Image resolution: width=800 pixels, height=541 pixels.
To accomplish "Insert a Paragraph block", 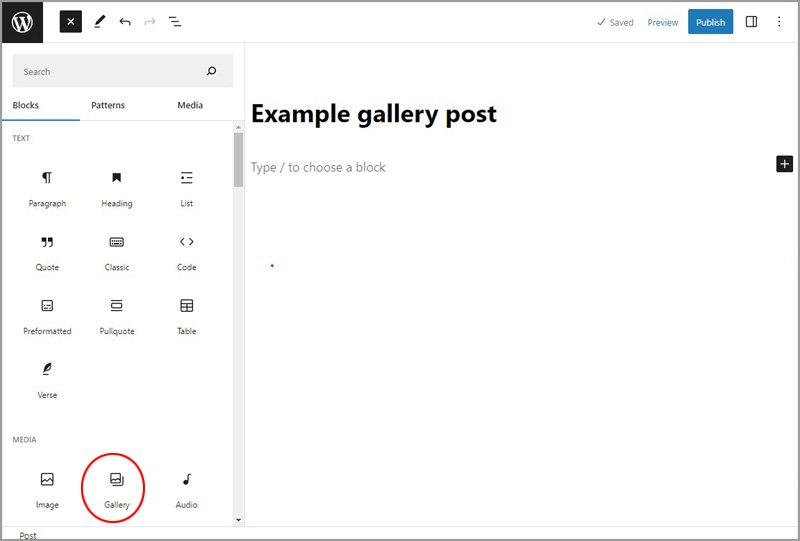I will click(47, 189).
